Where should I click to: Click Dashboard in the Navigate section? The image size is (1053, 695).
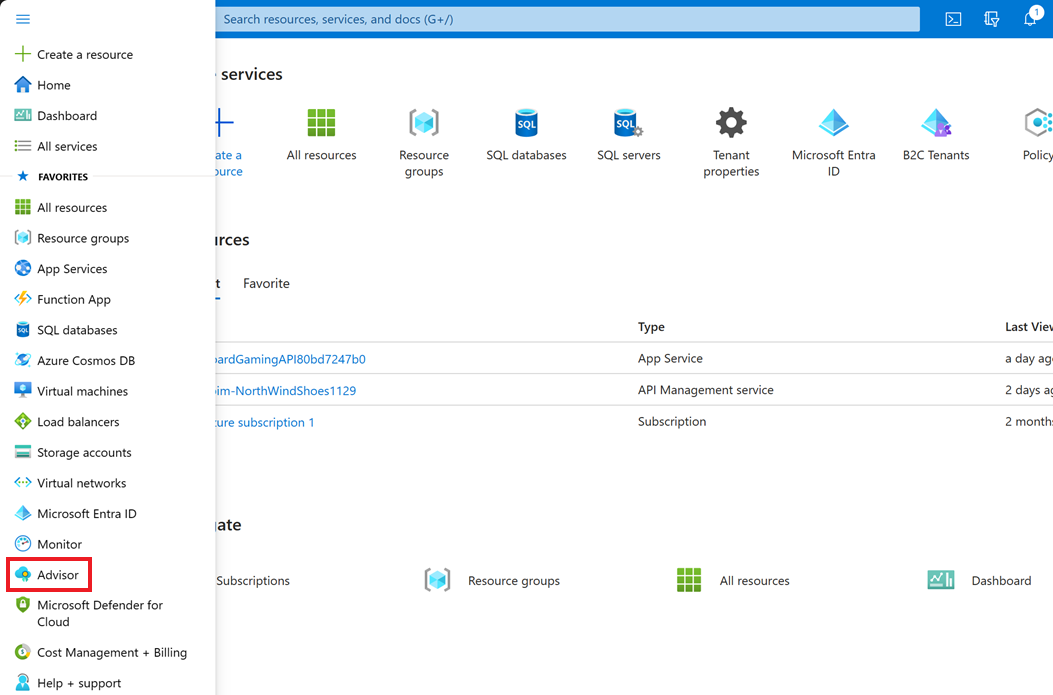pos(979,581)
